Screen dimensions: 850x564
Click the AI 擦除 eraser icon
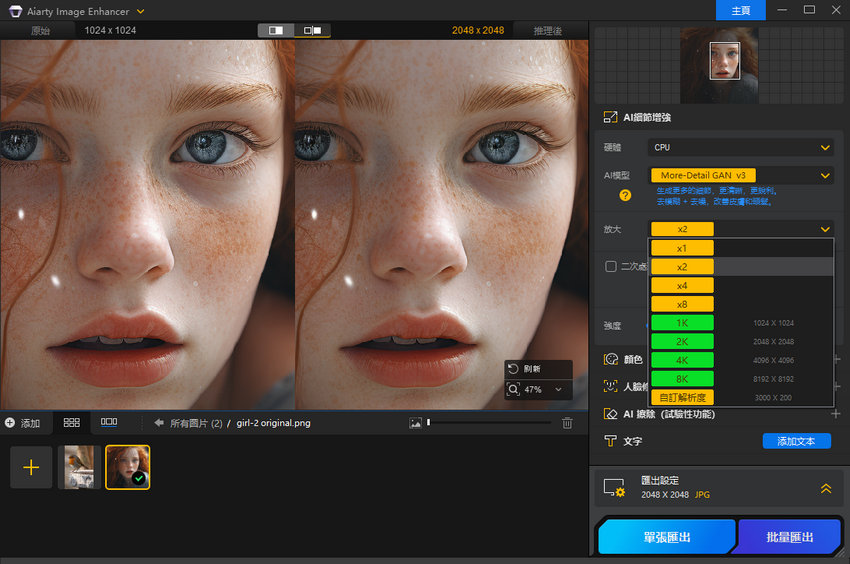pyautogui.click(x=610, y=414)
